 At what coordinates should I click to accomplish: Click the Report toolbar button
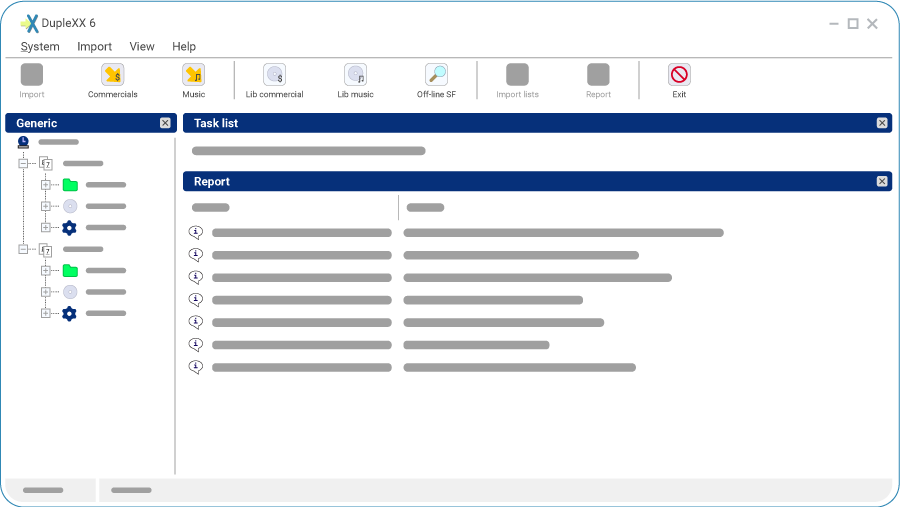[598, 75]
